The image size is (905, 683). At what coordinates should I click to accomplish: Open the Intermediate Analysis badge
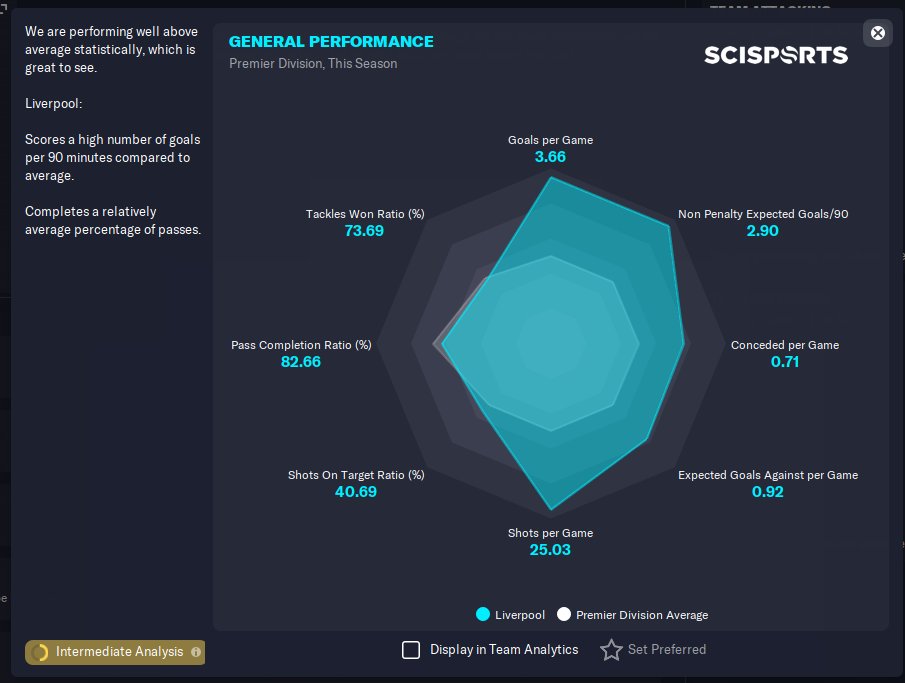(115, 652)
